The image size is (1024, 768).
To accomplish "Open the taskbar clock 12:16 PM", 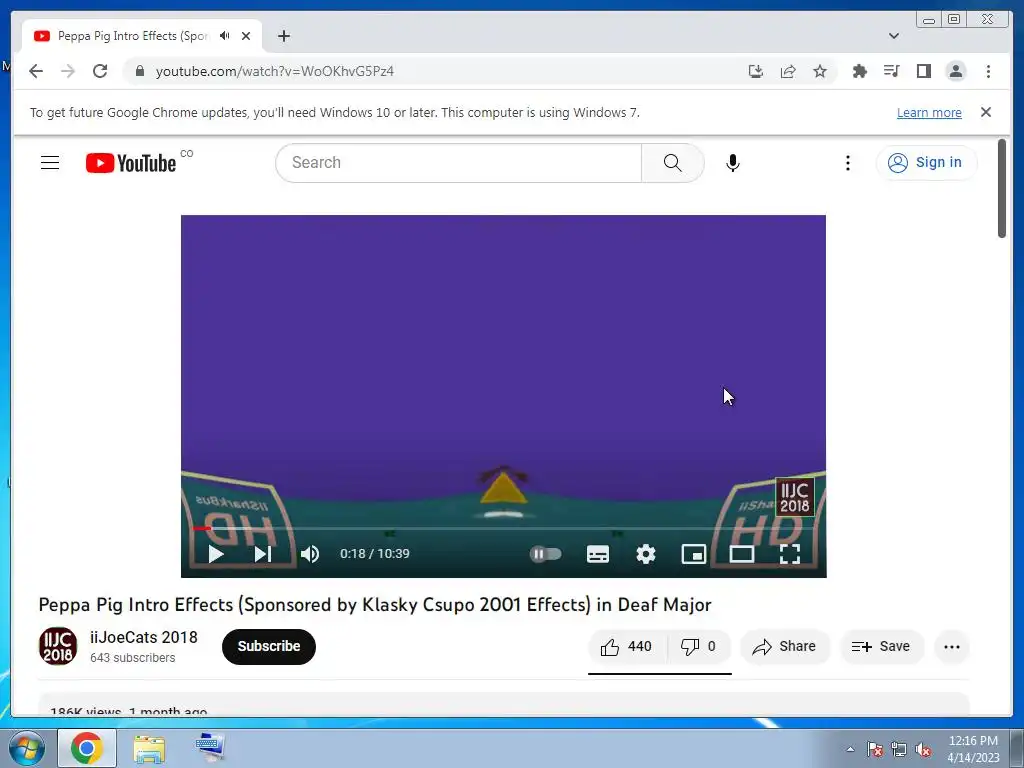I will 973,749.
